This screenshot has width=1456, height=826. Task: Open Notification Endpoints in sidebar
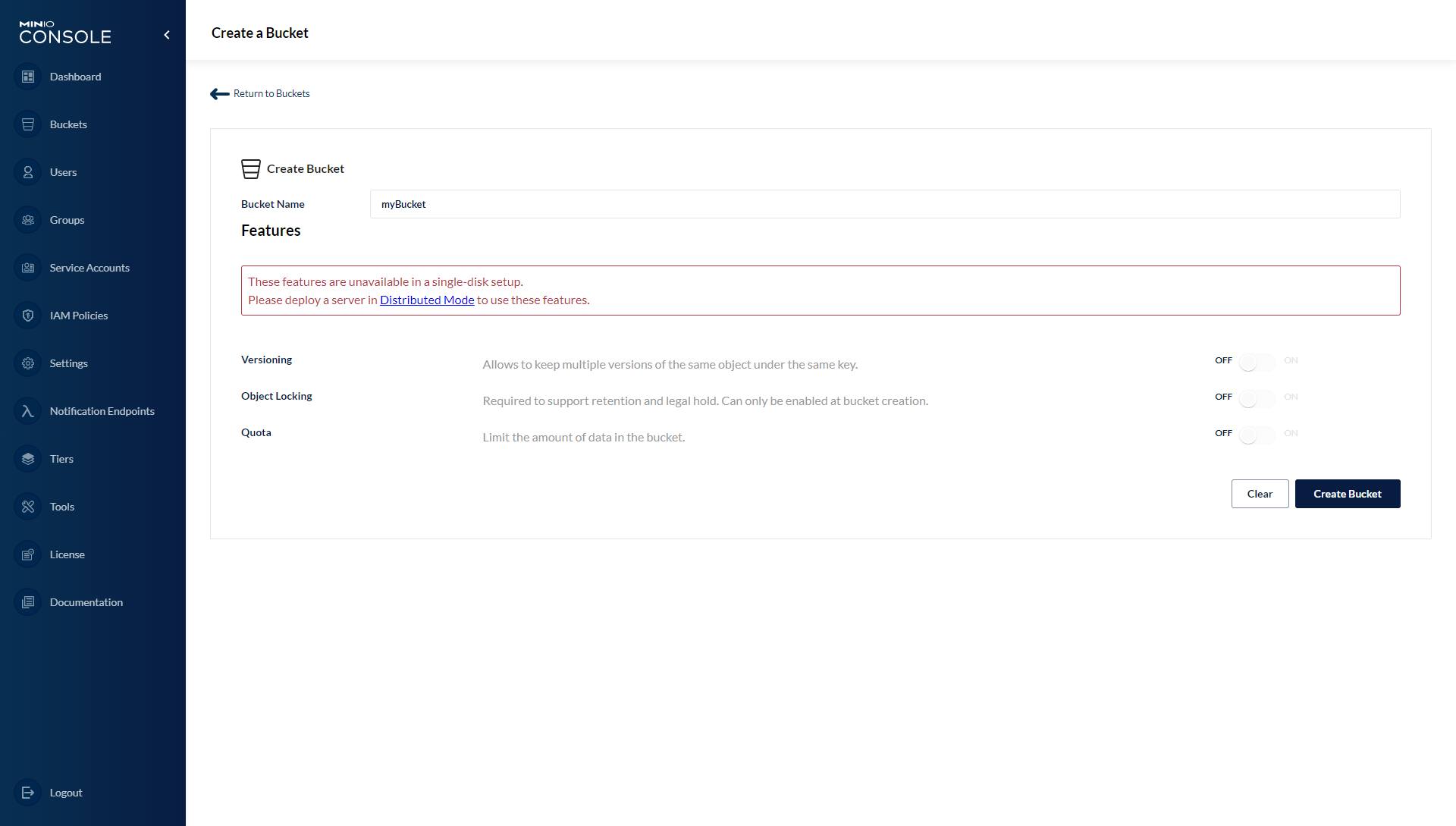[28, 410]
